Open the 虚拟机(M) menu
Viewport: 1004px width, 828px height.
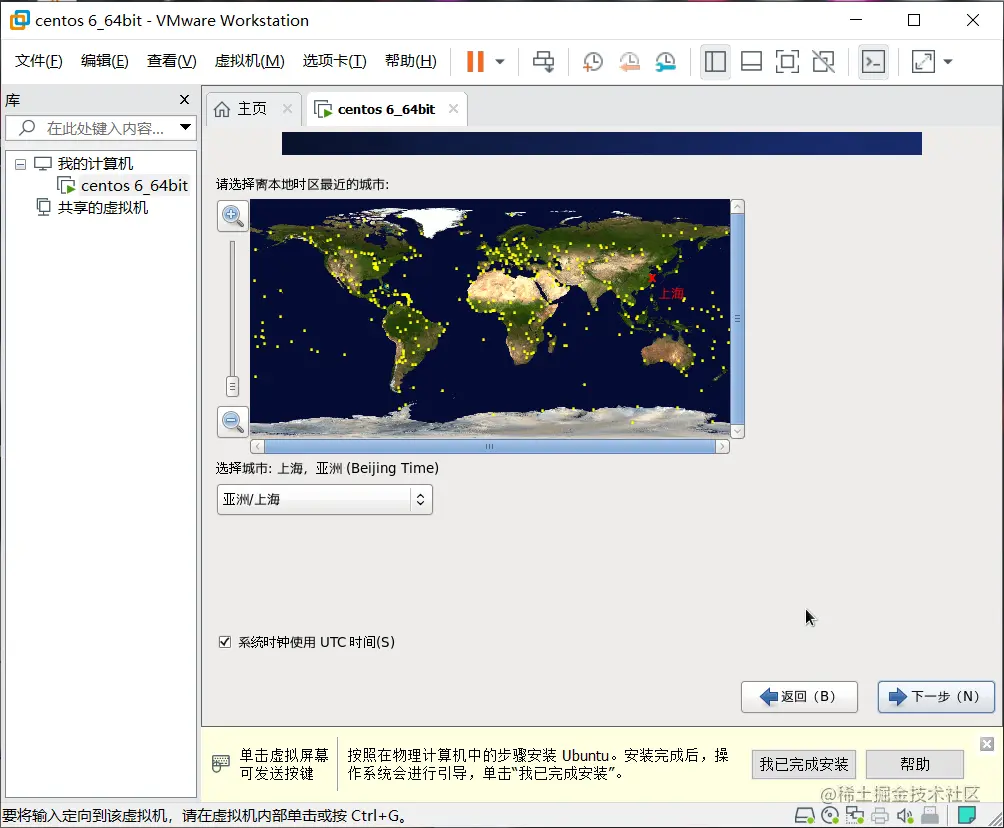pos(249,61)
